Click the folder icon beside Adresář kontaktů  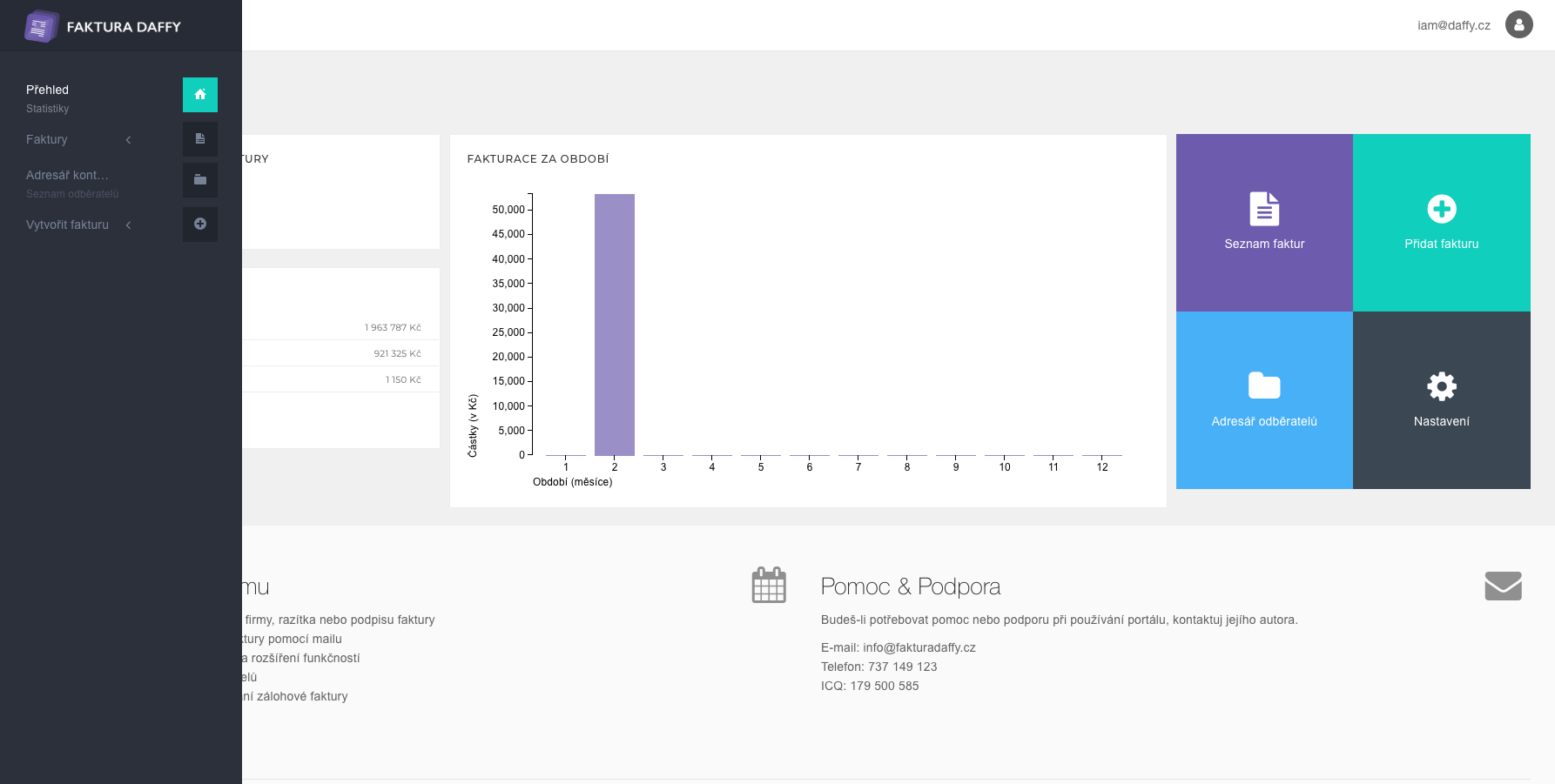pyautogui.click(x=200, y=180)
